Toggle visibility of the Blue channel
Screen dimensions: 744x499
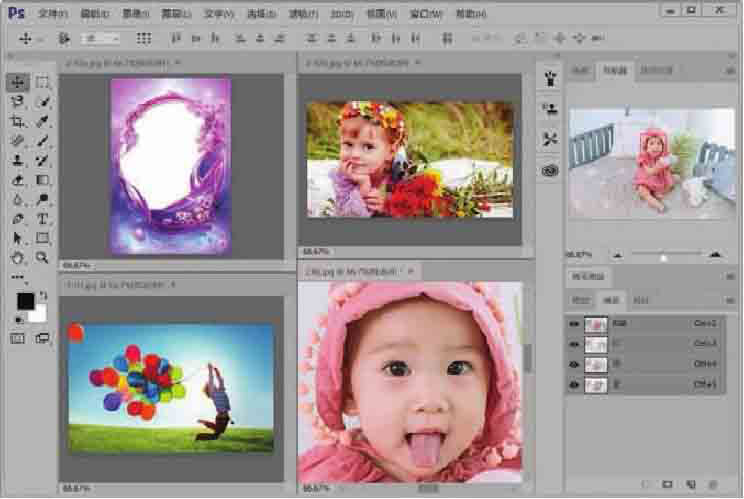coord(574,383)
